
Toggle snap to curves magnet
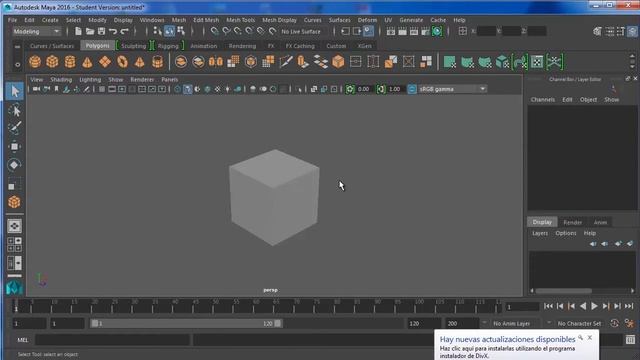tap(226, 31)
